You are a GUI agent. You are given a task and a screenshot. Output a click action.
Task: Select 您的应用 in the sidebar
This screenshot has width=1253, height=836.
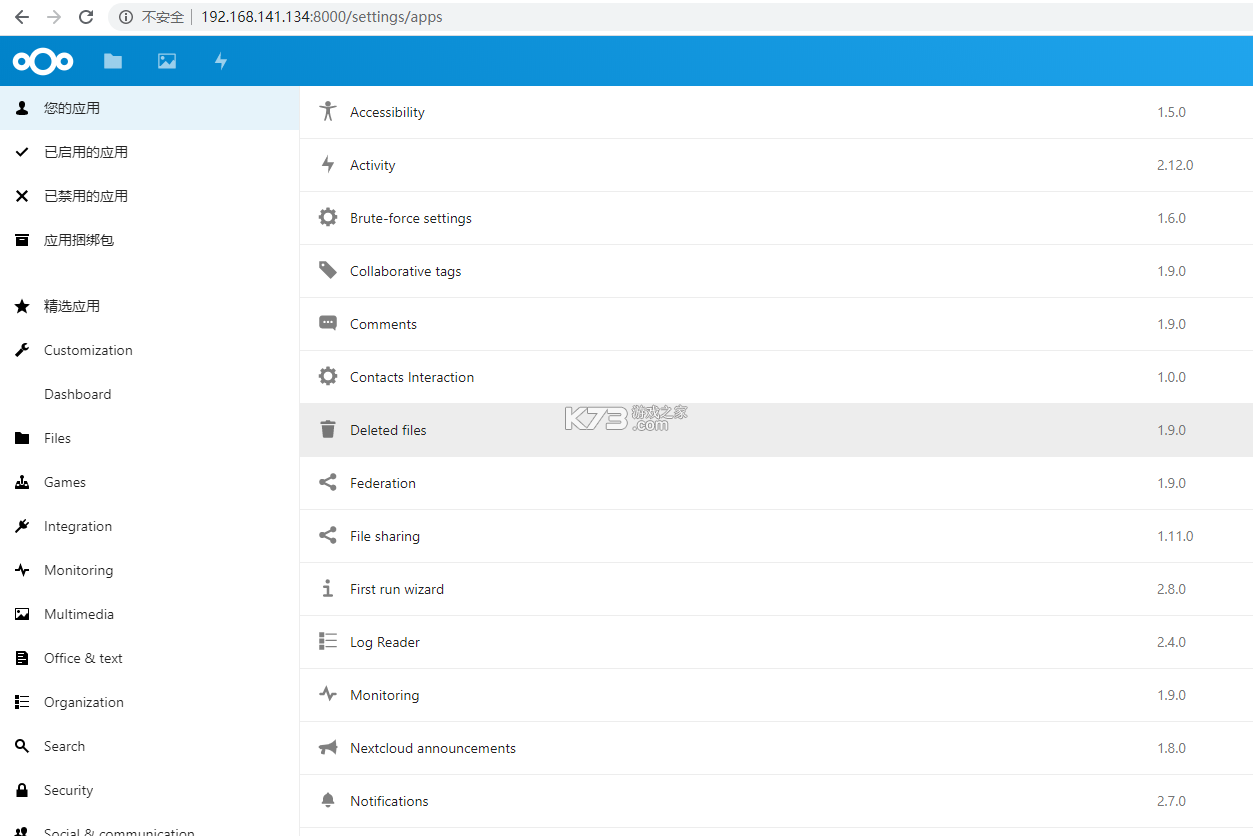[x=150, y=108]
